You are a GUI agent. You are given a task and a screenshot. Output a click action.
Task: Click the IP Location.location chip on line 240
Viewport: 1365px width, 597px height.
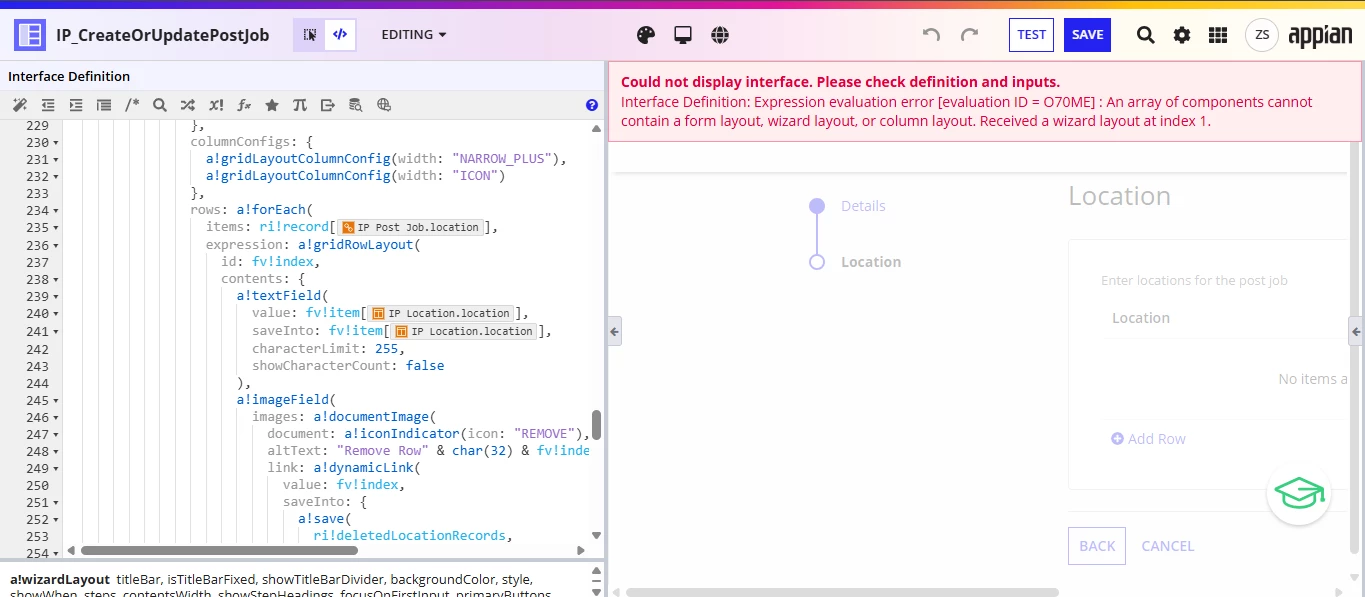pos(441,313)
